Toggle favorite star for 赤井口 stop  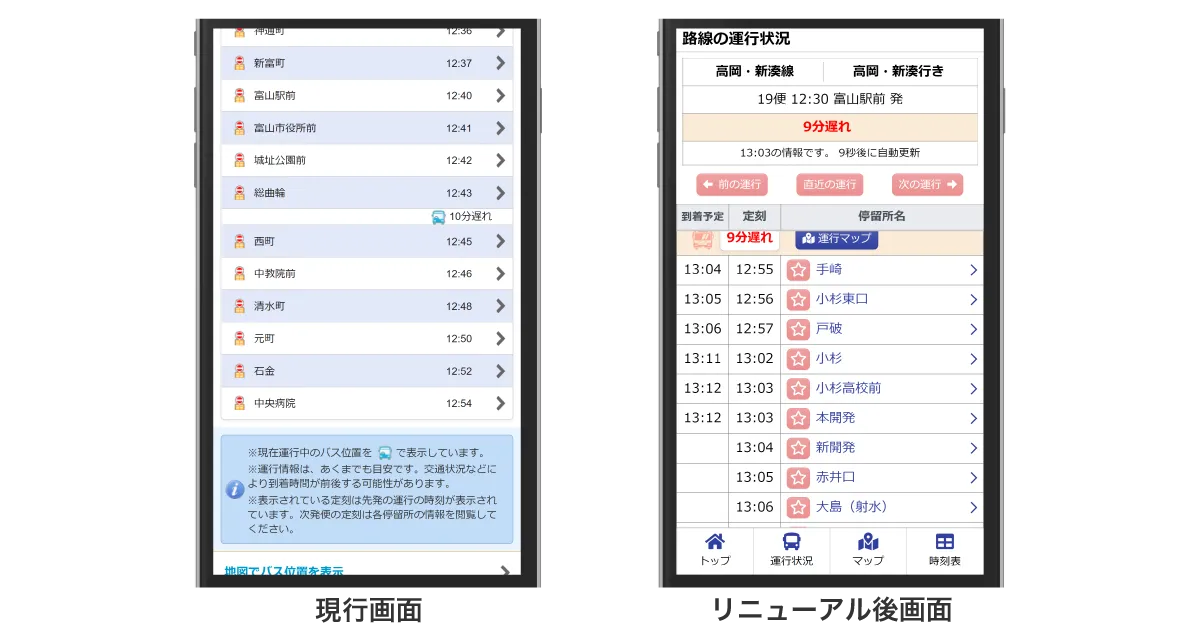[x=798, y=477]
